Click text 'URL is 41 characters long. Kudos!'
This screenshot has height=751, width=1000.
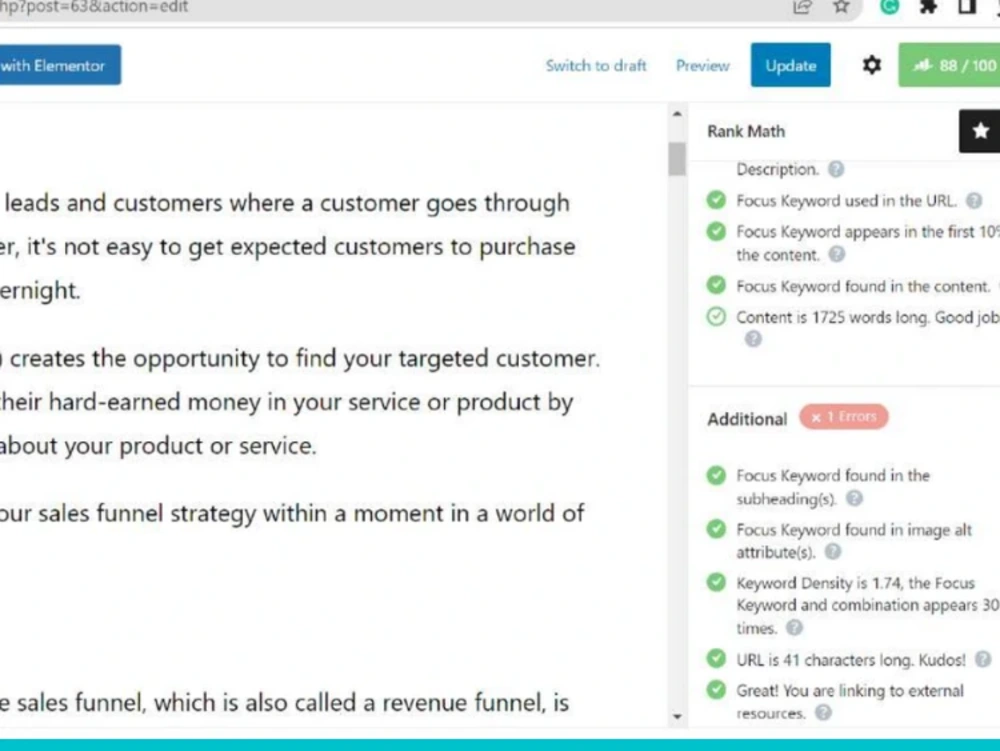(851, 660)
